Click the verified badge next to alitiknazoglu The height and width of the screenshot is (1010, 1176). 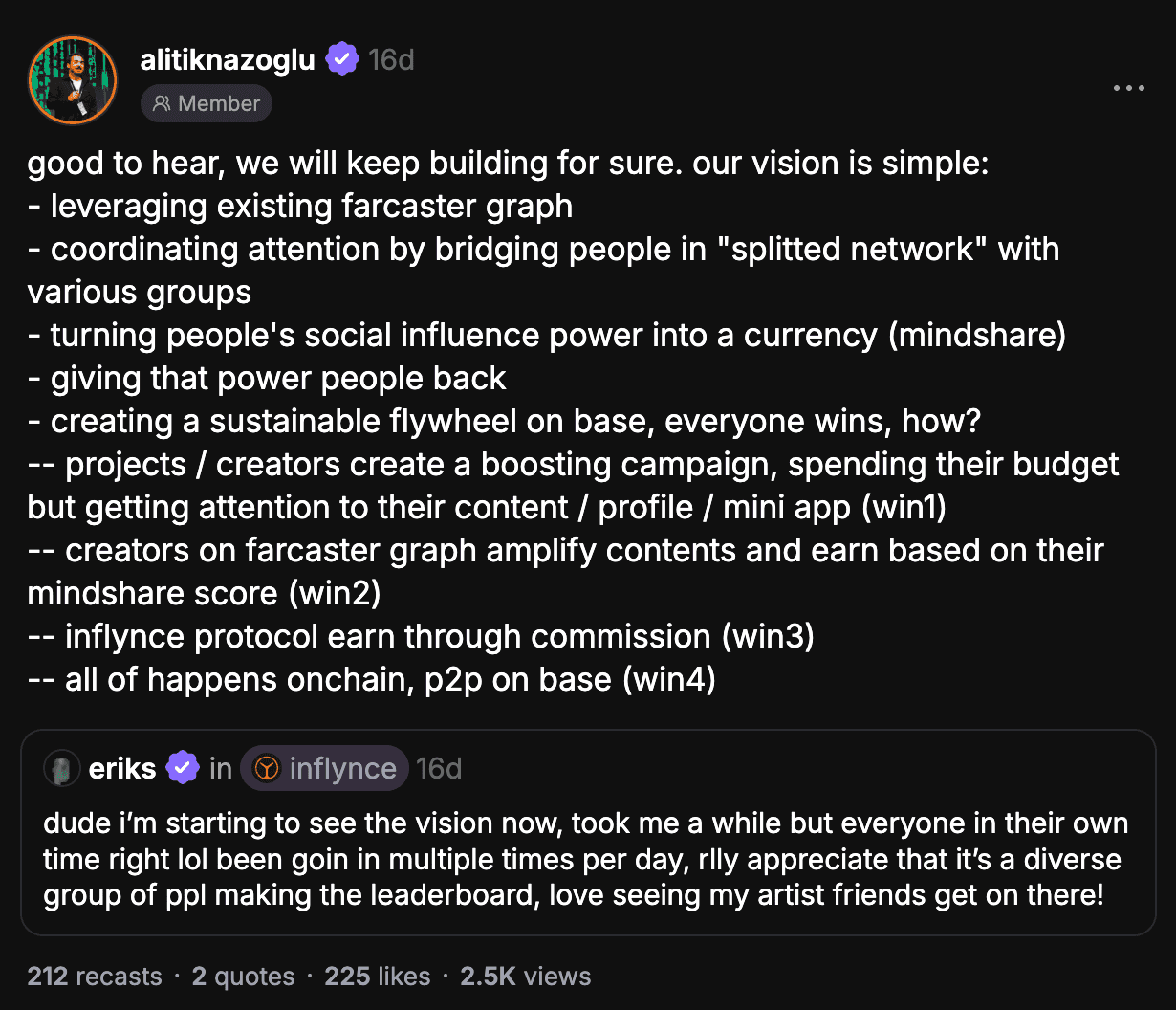pyautogui.click(x=342, y=59)
